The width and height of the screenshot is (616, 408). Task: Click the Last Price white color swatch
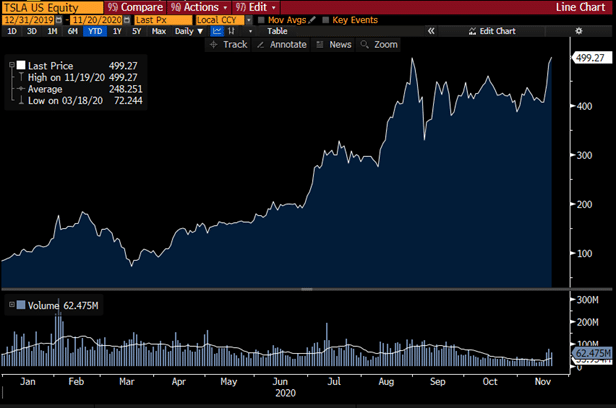21,65
